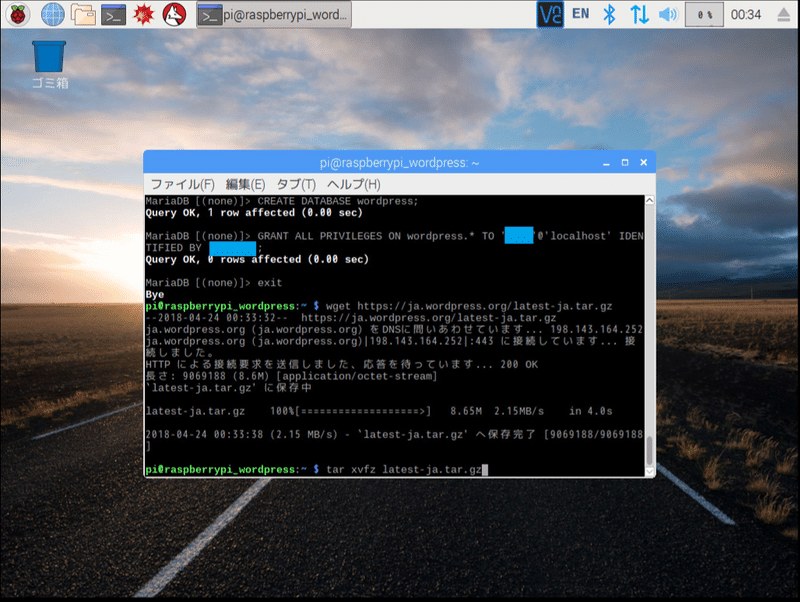
Task: Click the terminal scrollbar up arrow
Action: tap(649, 200)
